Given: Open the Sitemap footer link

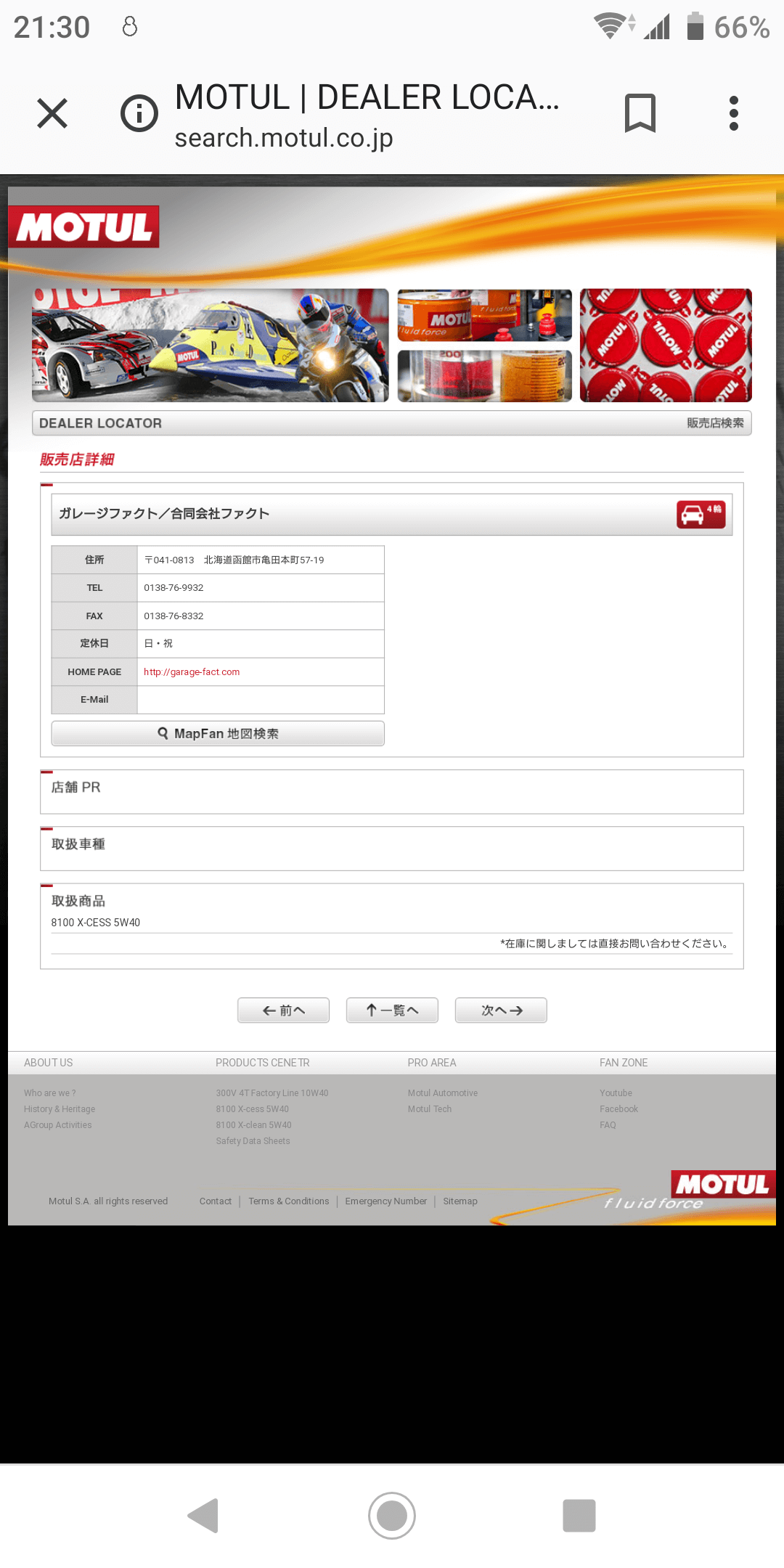Looking at the screenshot, I should point(460,1201).
